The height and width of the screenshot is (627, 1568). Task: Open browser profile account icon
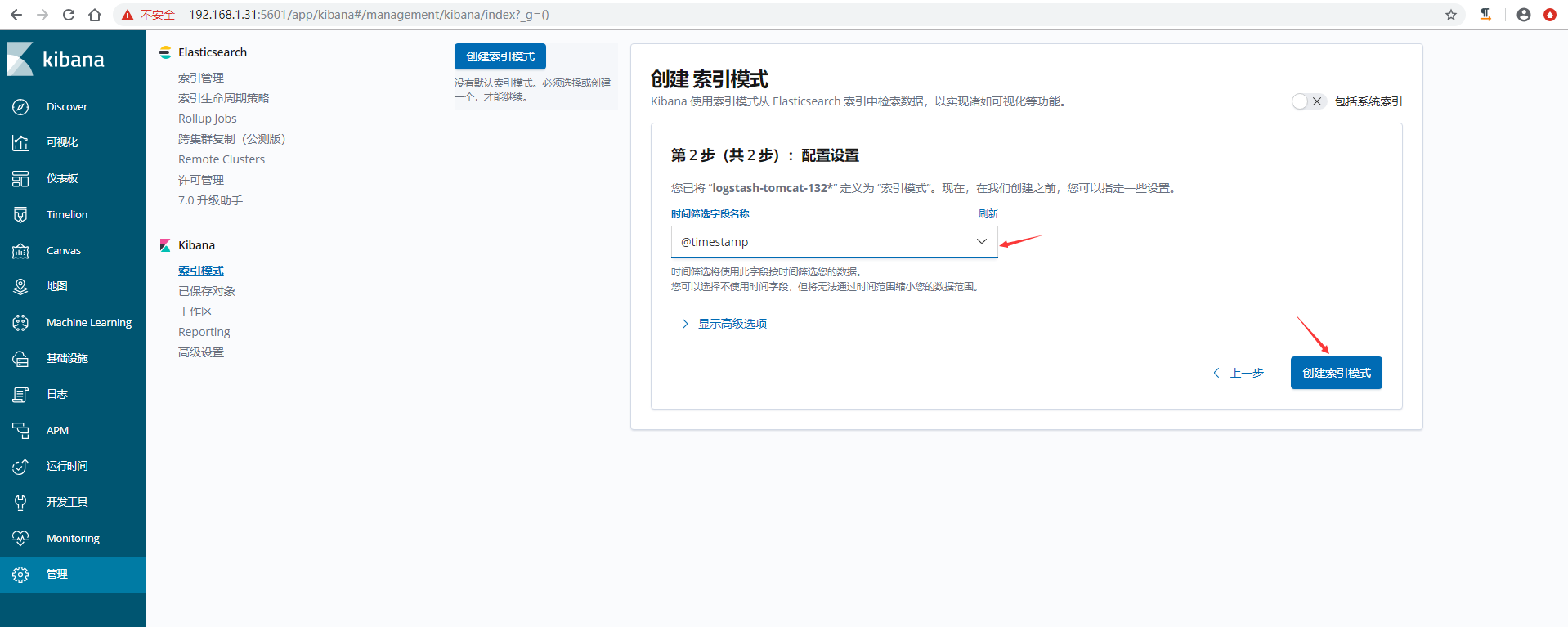click(x=1524, y=15)
